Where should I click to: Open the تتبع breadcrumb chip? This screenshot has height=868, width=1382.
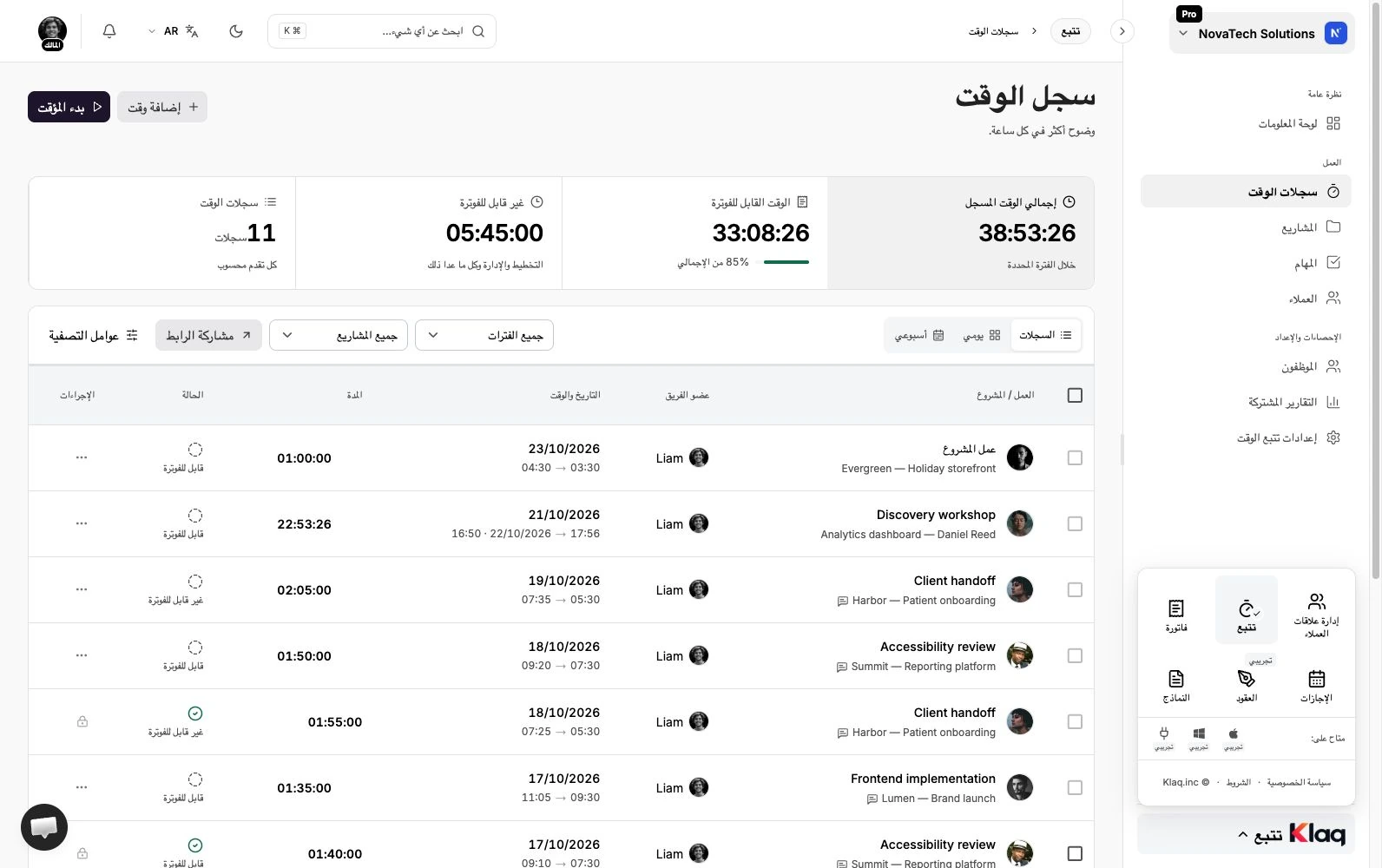[x=1070, y=31]
